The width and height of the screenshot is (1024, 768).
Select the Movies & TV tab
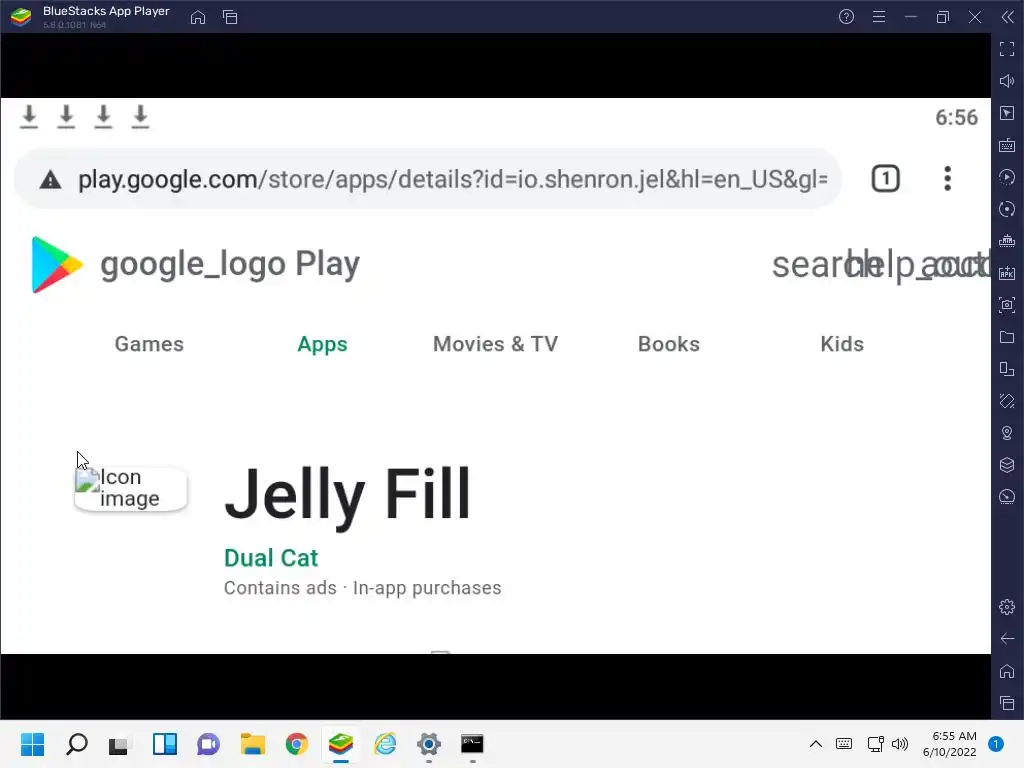click(x=496, y=344)
